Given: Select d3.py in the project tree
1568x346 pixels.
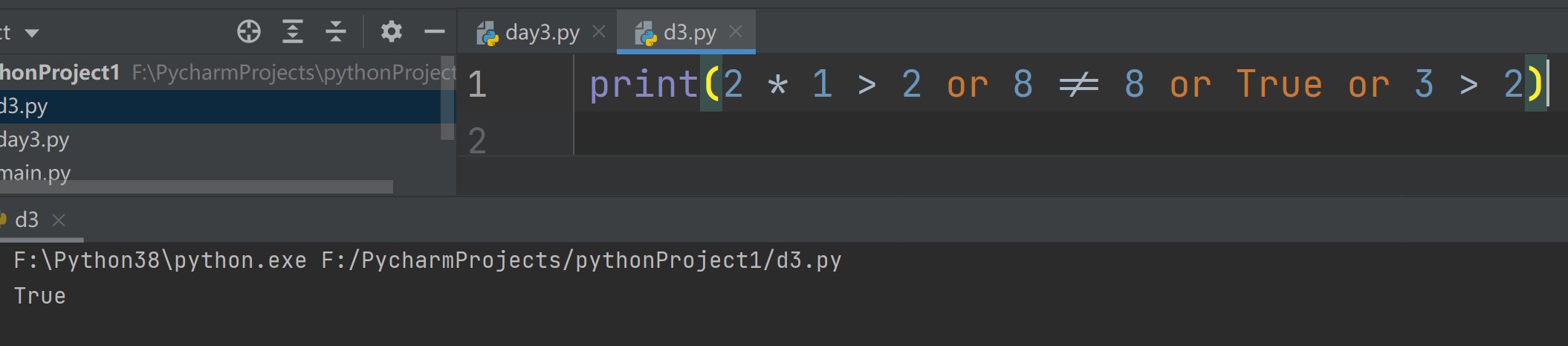Looking at the screenshot, I should coord(25,106).
